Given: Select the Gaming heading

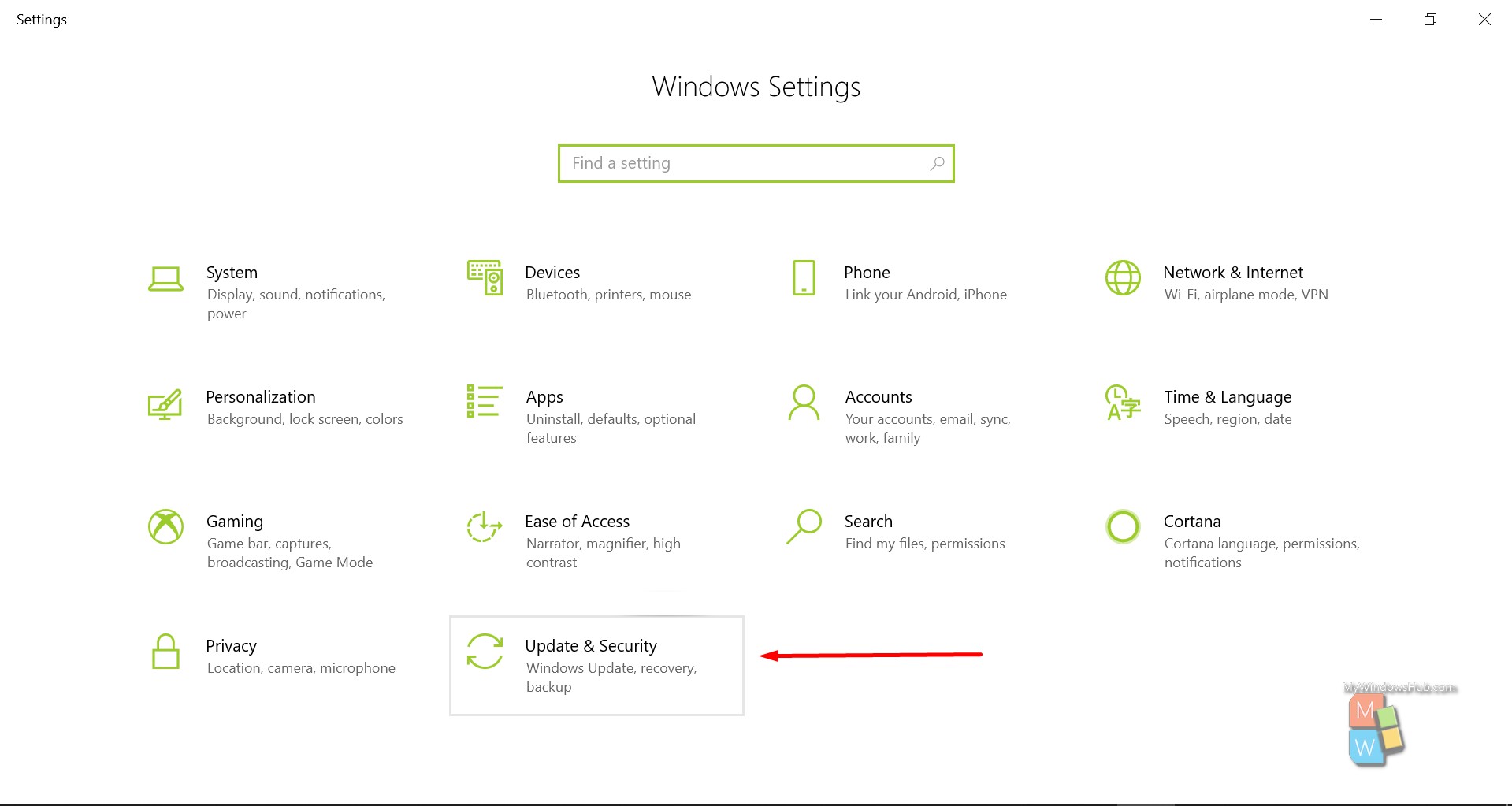Looking at the screenshot, I should [235, 522].
